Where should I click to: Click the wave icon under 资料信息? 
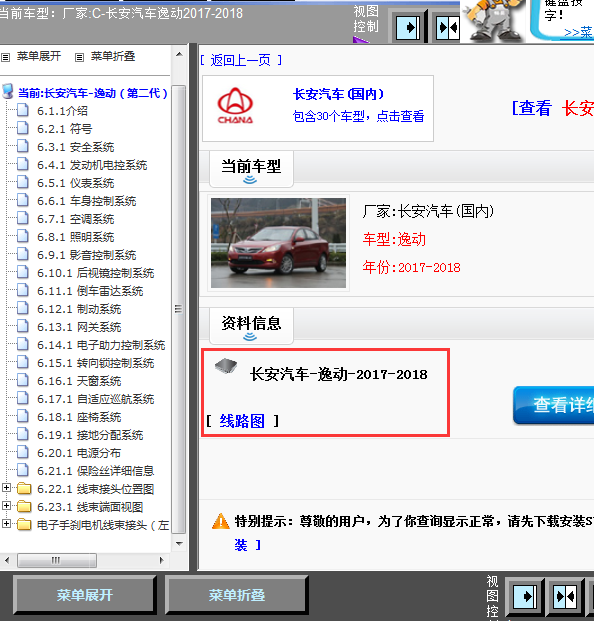[250, 337]
